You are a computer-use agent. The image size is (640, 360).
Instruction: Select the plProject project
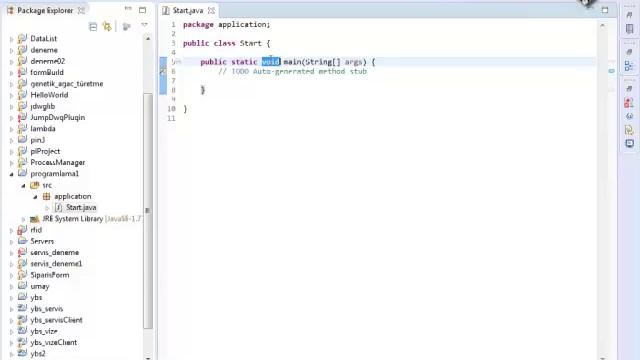pos(45,151)
